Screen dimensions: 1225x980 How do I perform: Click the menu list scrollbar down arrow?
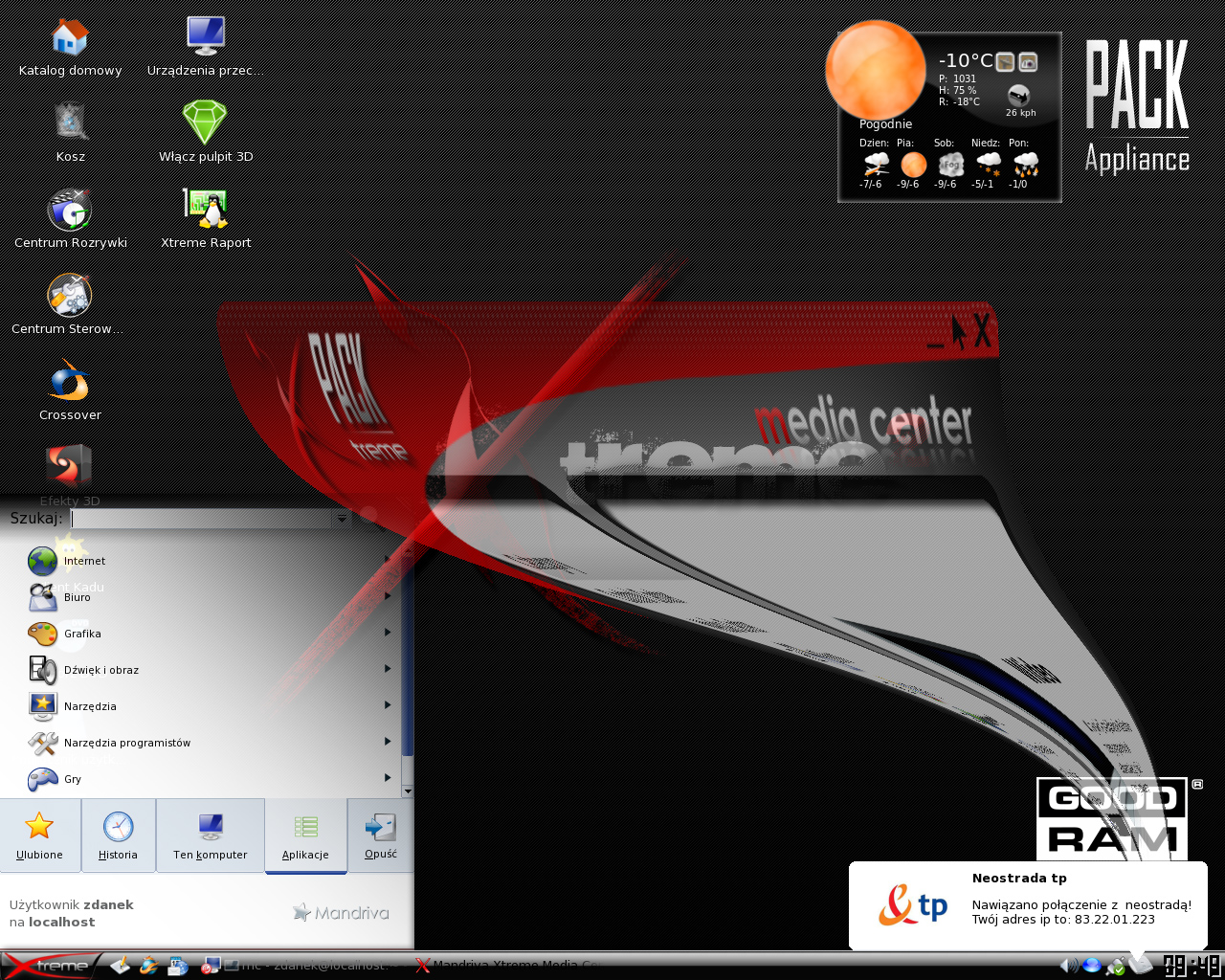pyautogui.click(x=408, y=791)
